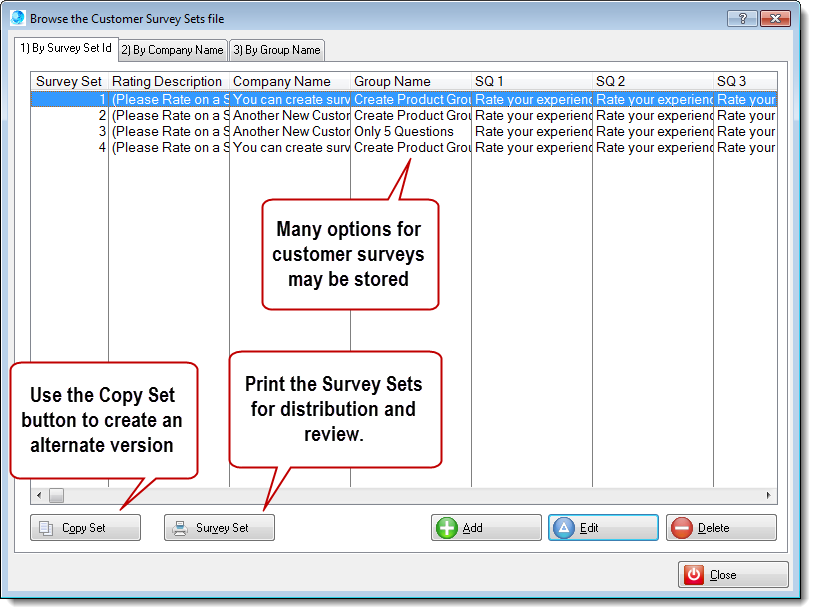Click the Group Name column header
The image size is (816, 614).
395,81
